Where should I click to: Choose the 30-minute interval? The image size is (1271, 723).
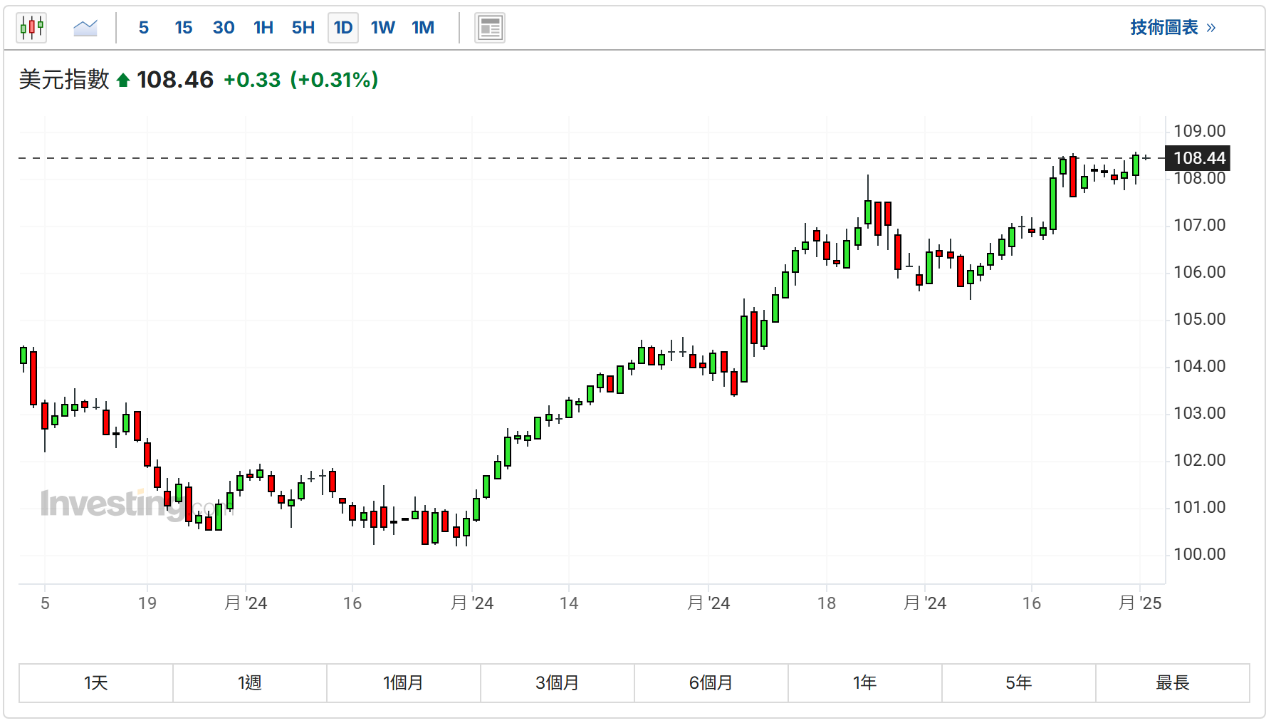click(x=223, y=28)
